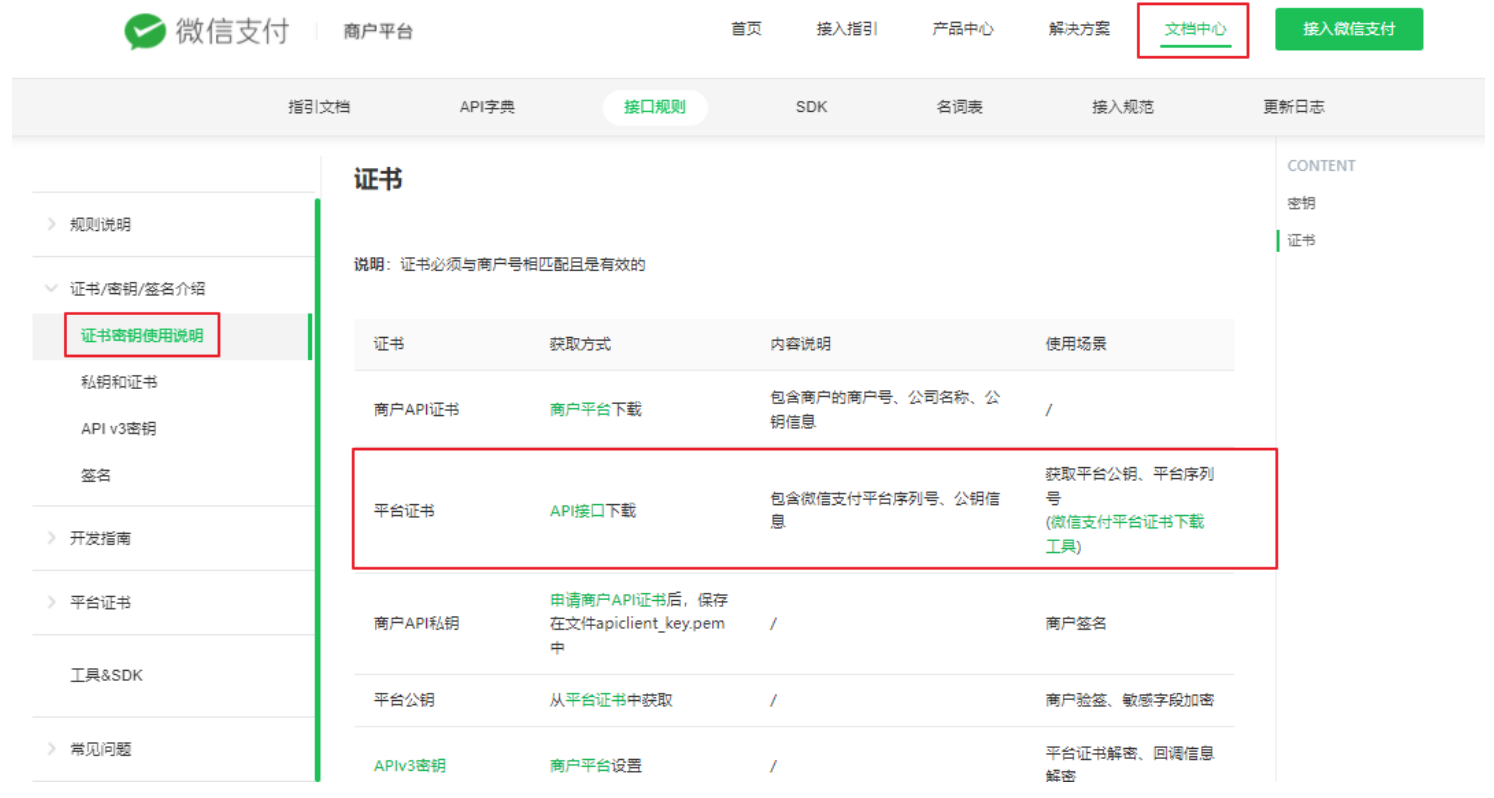Open 工具&SDK in the sidebar
1494x798 pixels.
106,675
